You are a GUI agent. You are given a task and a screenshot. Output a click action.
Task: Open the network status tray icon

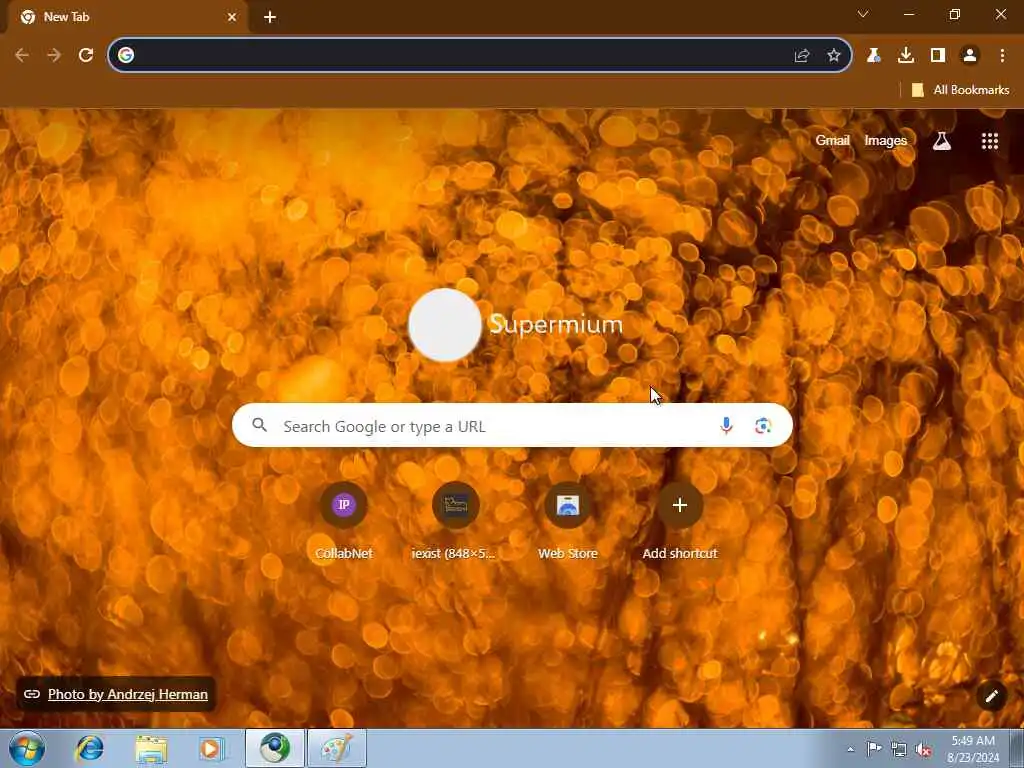tap(899, 750)
